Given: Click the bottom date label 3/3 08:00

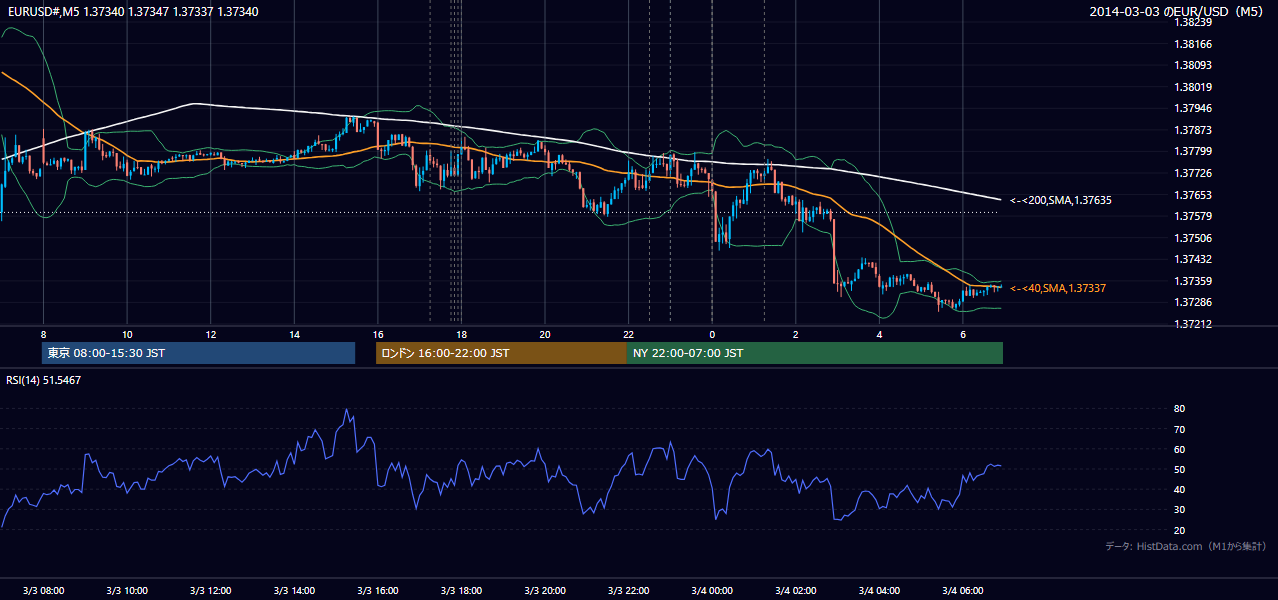Looking at the screenshot, I should point(43,590).
